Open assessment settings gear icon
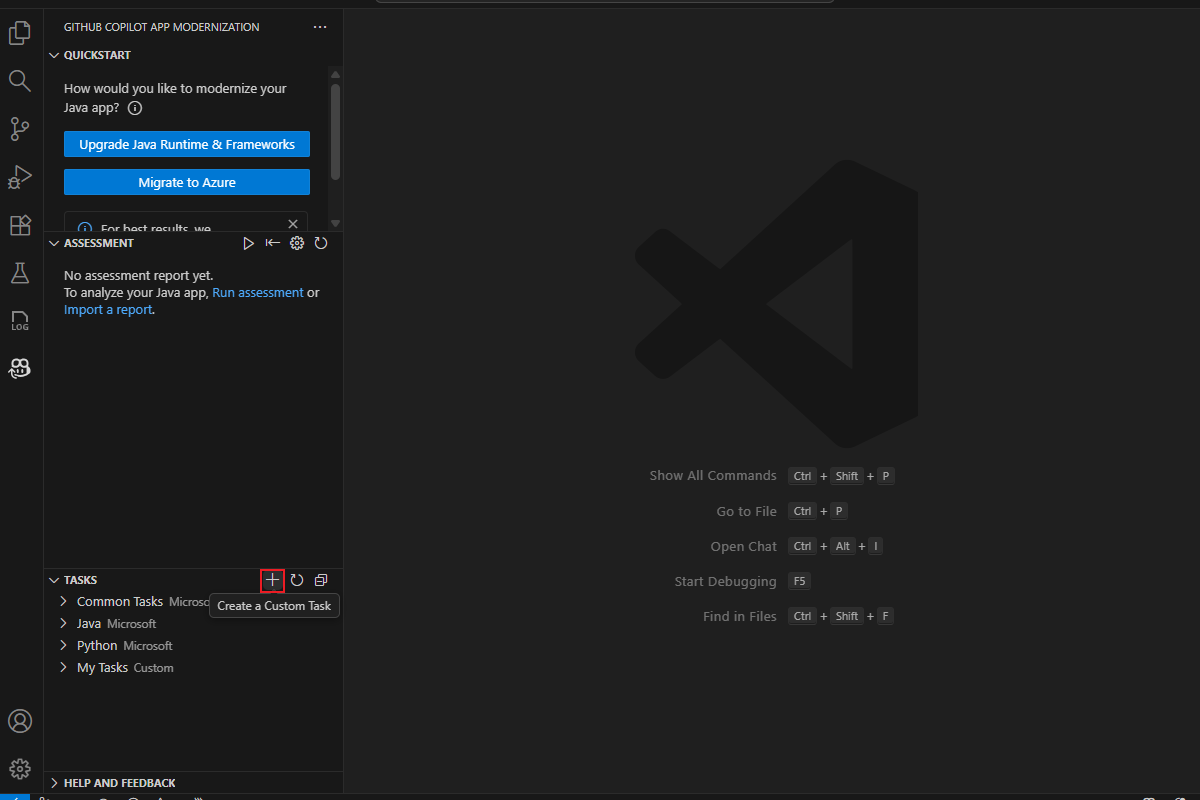Image resolution: width=1200 pixels, height=800 pixels. pyautogui.click(x=297, y=243)
